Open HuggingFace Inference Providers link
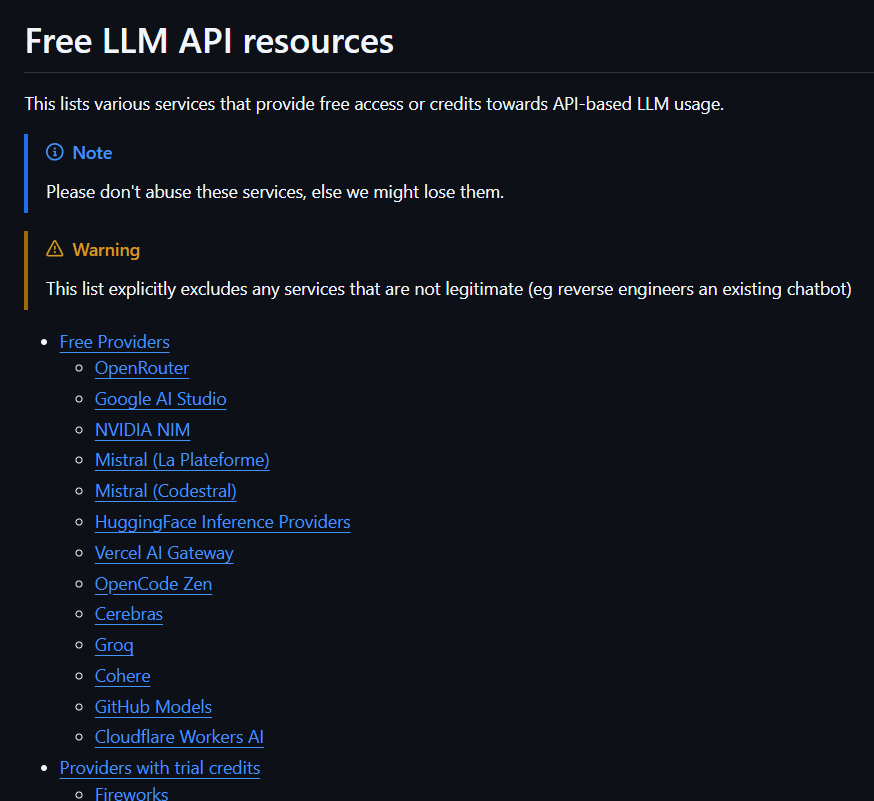874x801 pixels. (x=222, y=522)
